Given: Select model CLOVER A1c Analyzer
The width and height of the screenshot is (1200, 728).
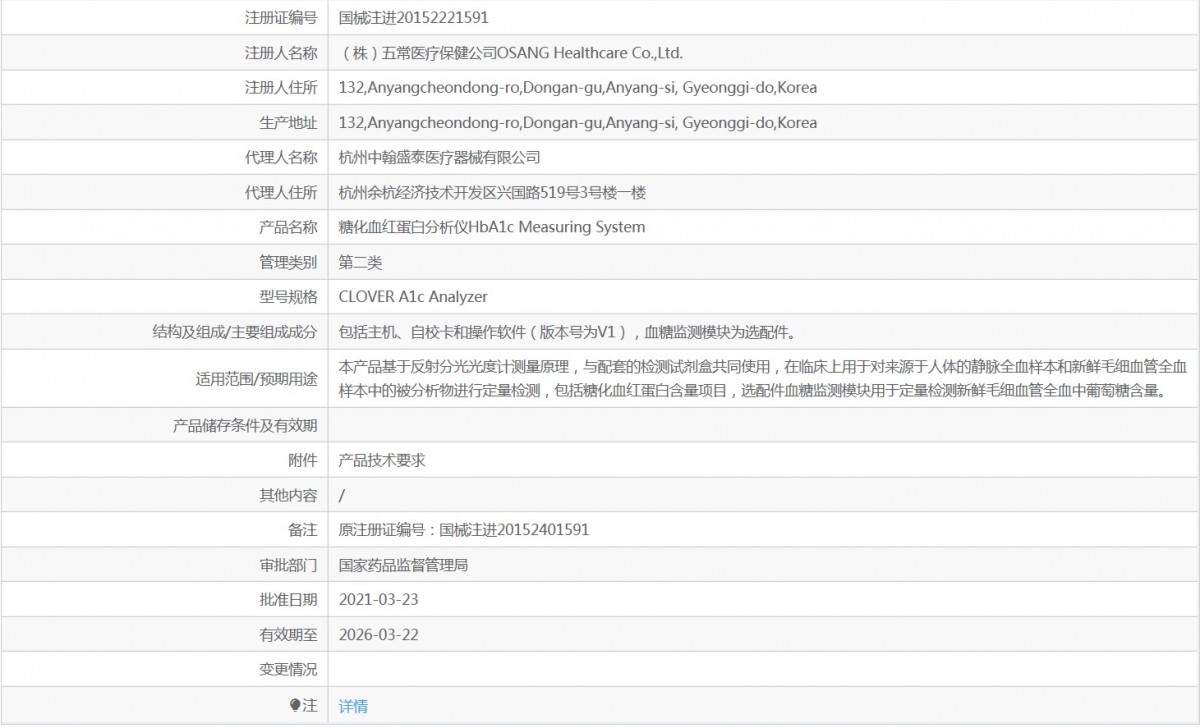Looking at the screenshot, I should tap(413, 297).
